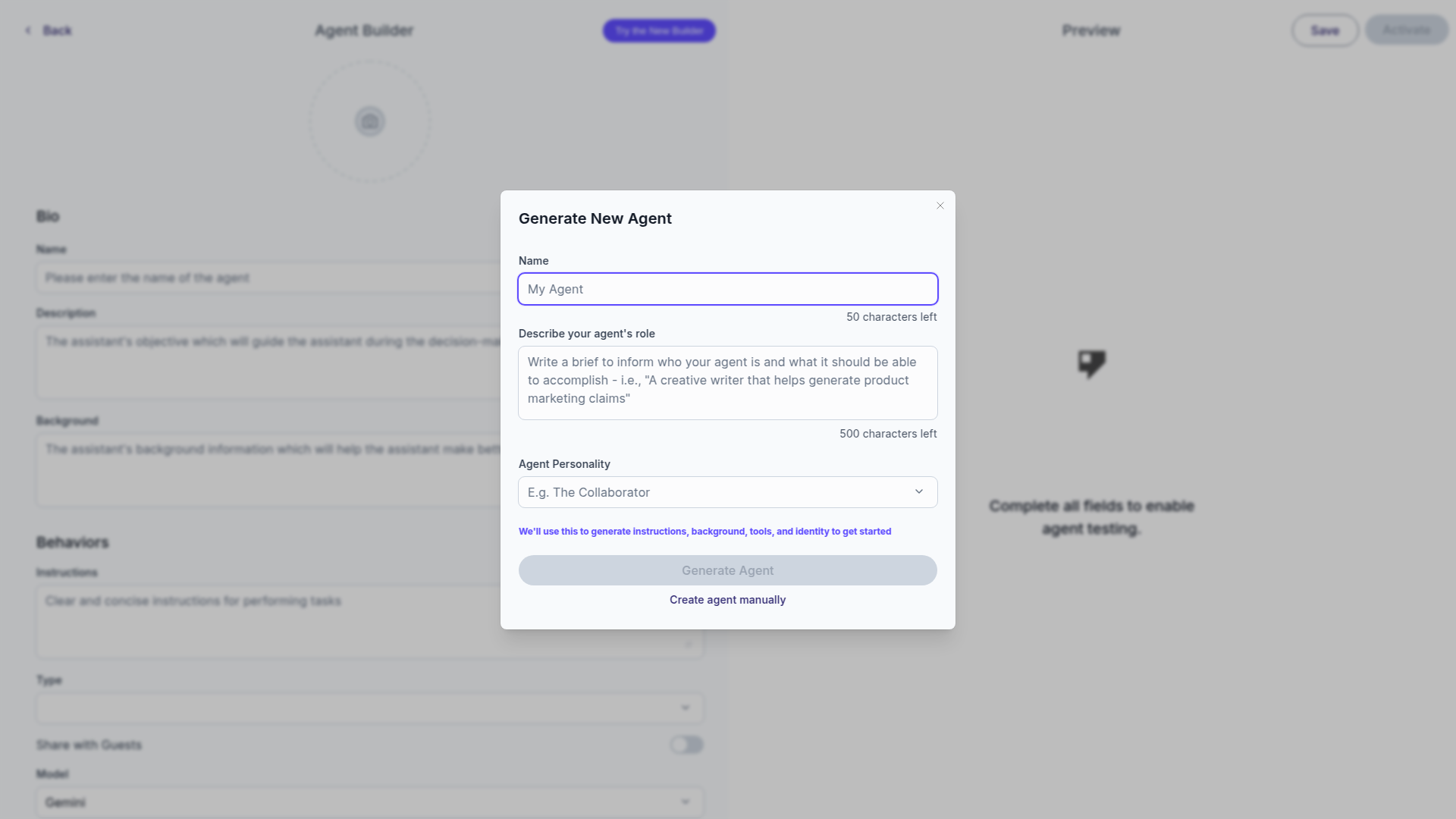Click the Back chevron arrow
This screenshot has height=819, width=1456.
point(28,30)
